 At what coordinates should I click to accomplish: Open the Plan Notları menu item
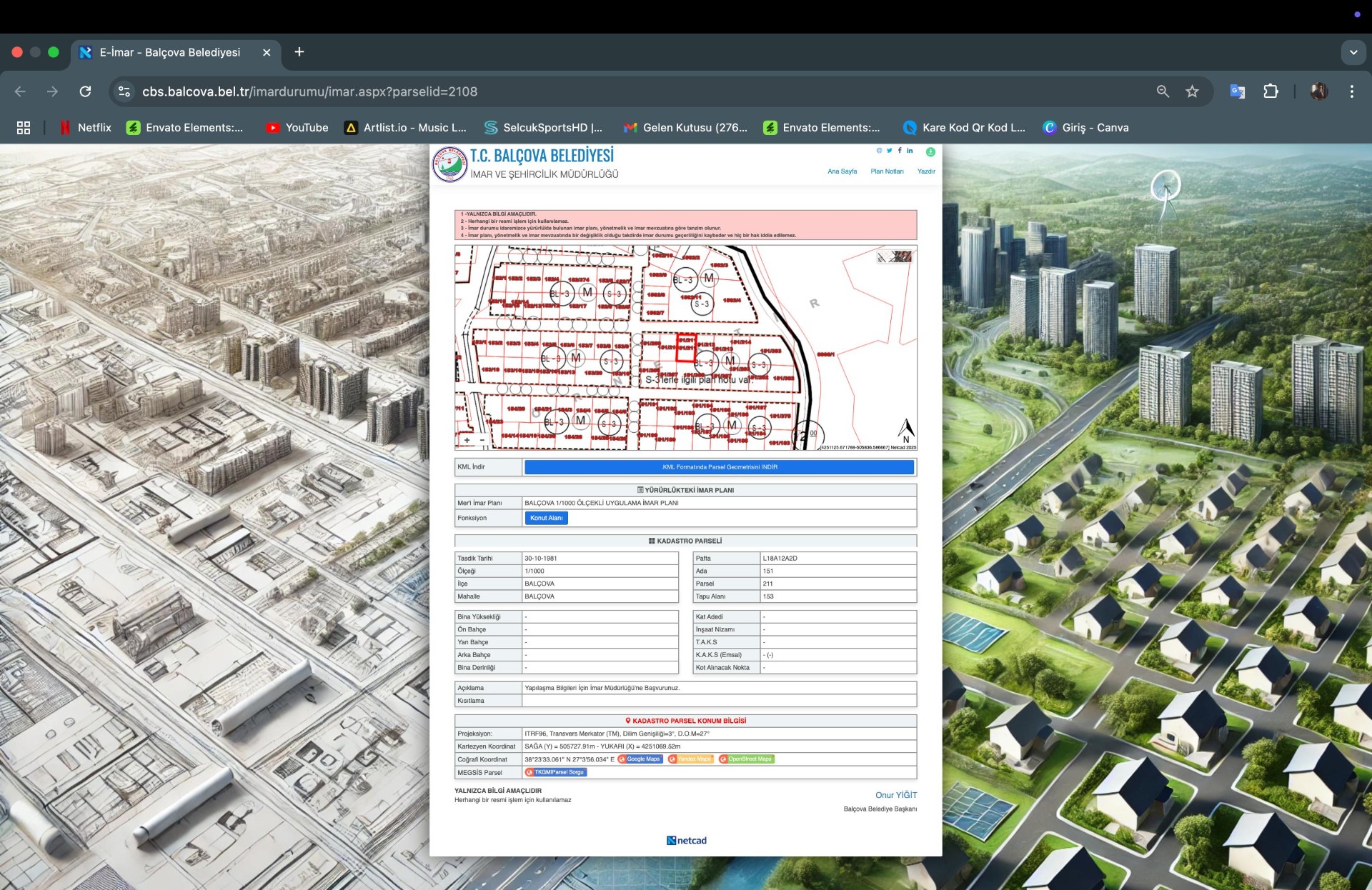pyautogui.click(x=887, y=171)
